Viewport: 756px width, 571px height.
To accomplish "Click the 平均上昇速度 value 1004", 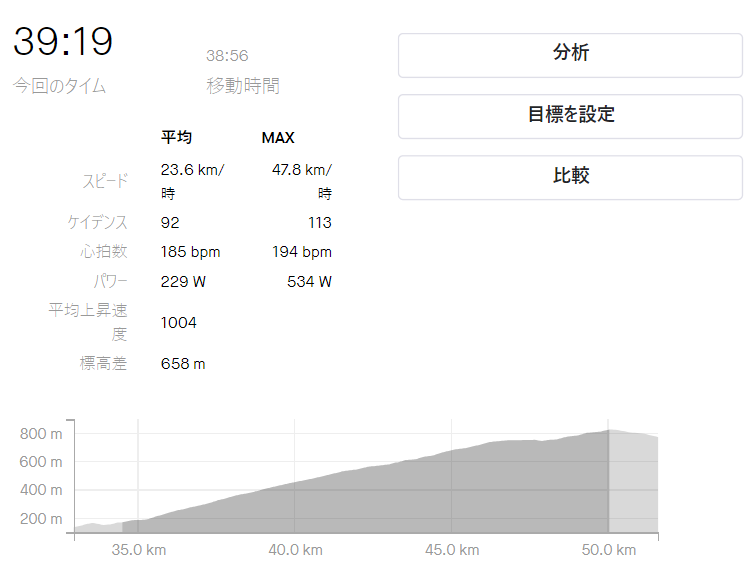I will tap(179, 323).
